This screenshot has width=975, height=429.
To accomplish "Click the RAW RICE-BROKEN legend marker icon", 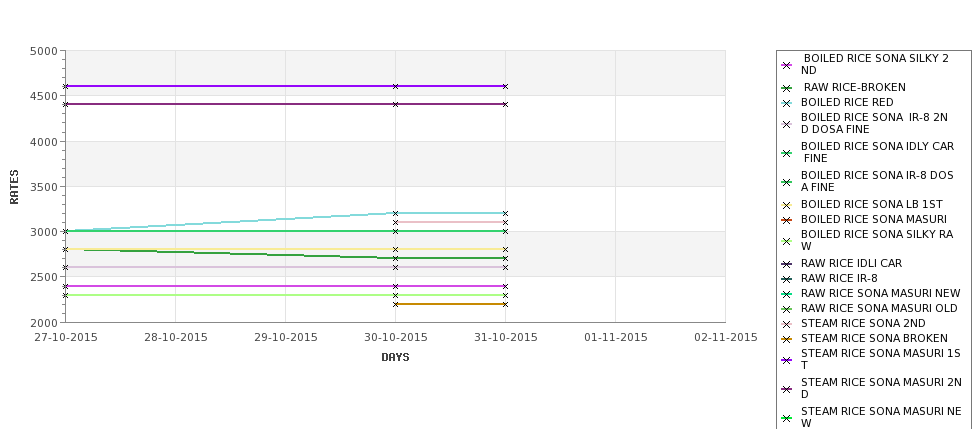I will point(787,88).
